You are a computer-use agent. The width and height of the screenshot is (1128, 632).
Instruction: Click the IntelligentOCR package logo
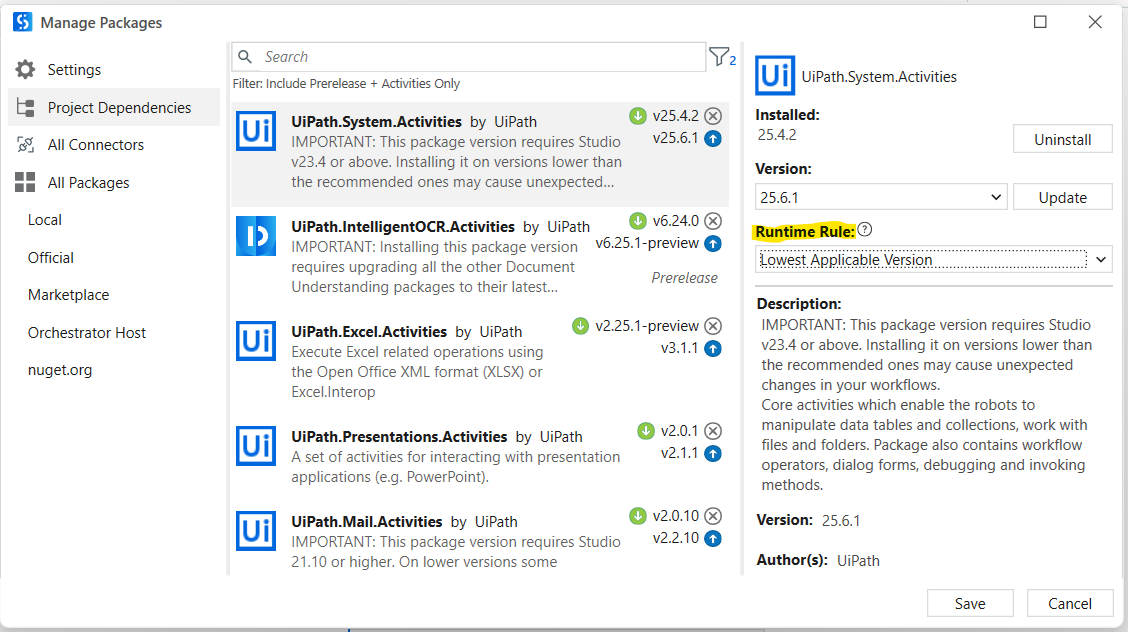tap(256, 236)
